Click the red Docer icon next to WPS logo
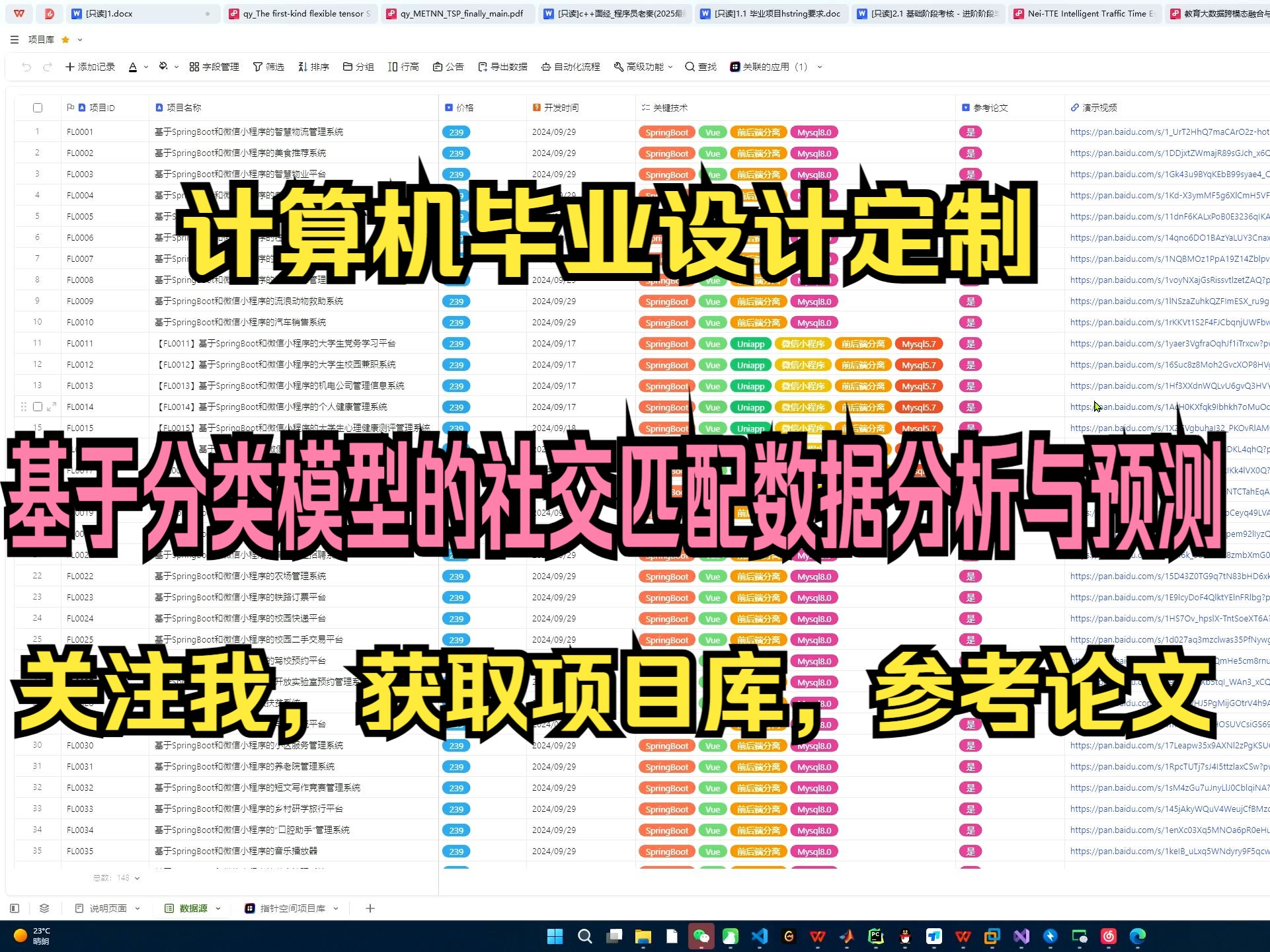The image size is (1270, 952). tap(50, 13)
